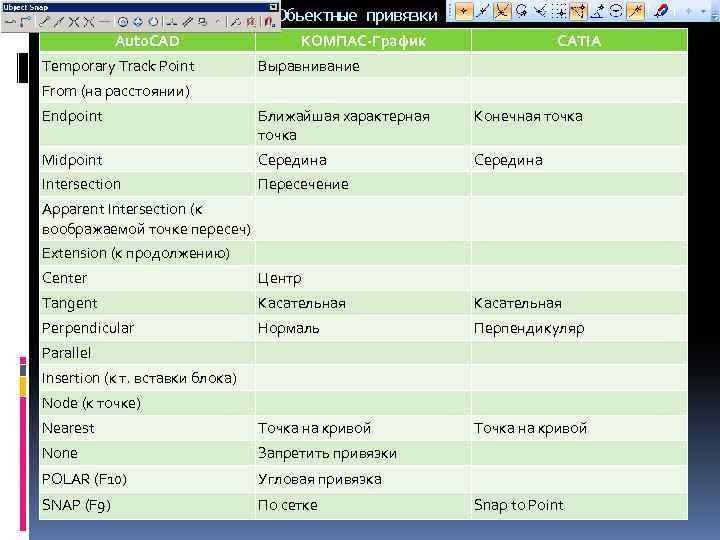Select the Нормаль cell

tap(363, 328)
